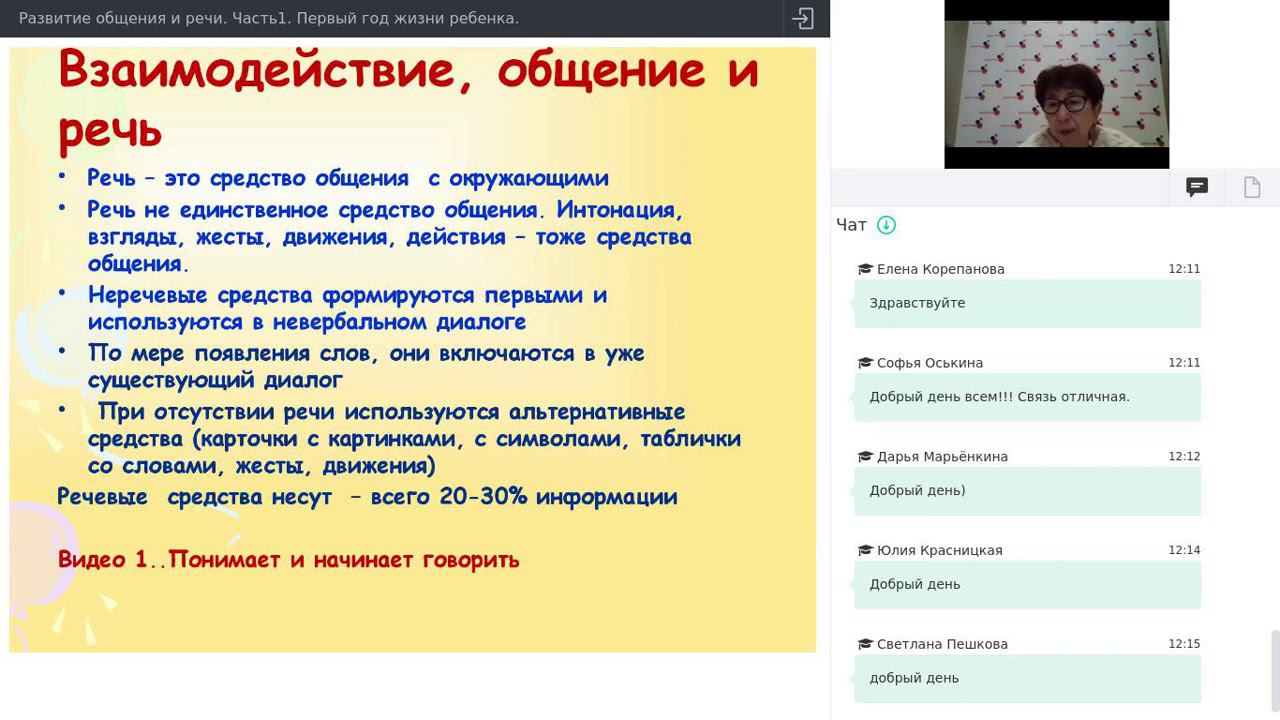Click the line "Речевые средства несут – всего 20-30% информации"

tap(367, 497)
